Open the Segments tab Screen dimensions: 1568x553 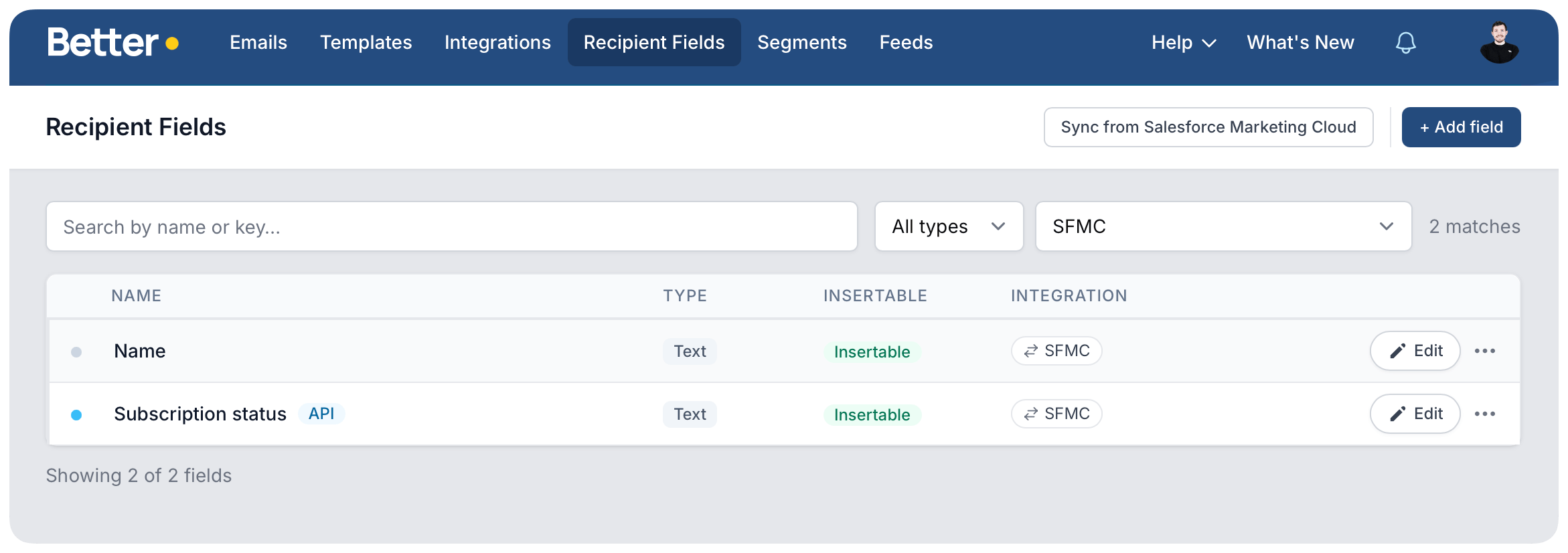click(802, 42)
